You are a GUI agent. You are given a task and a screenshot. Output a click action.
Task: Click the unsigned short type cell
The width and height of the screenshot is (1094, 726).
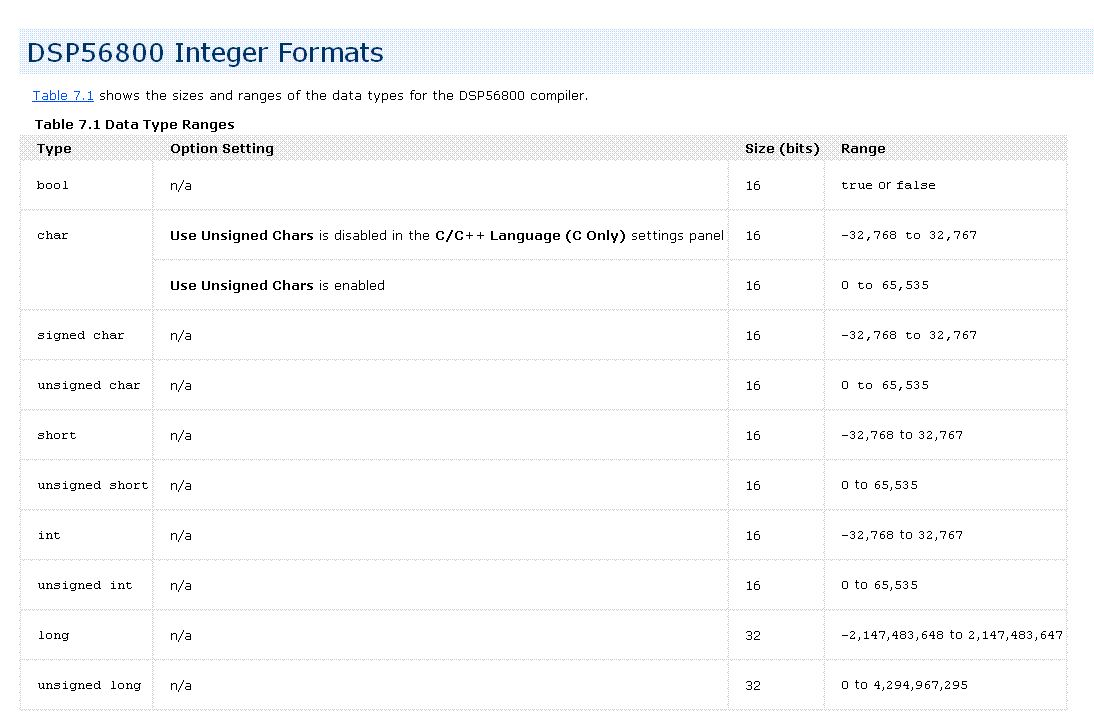pyautogui.click(x=92, y=485)
